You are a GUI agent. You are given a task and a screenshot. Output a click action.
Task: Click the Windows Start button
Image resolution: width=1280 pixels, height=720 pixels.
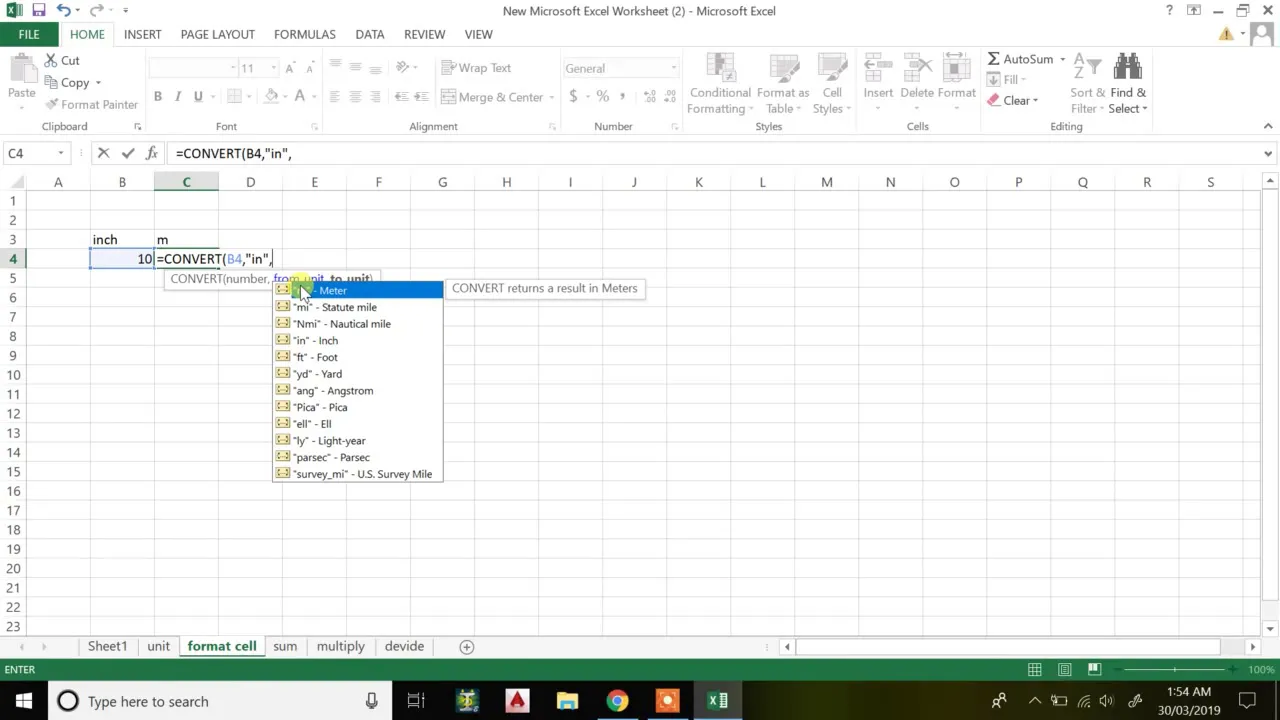[x=23, y=701]
